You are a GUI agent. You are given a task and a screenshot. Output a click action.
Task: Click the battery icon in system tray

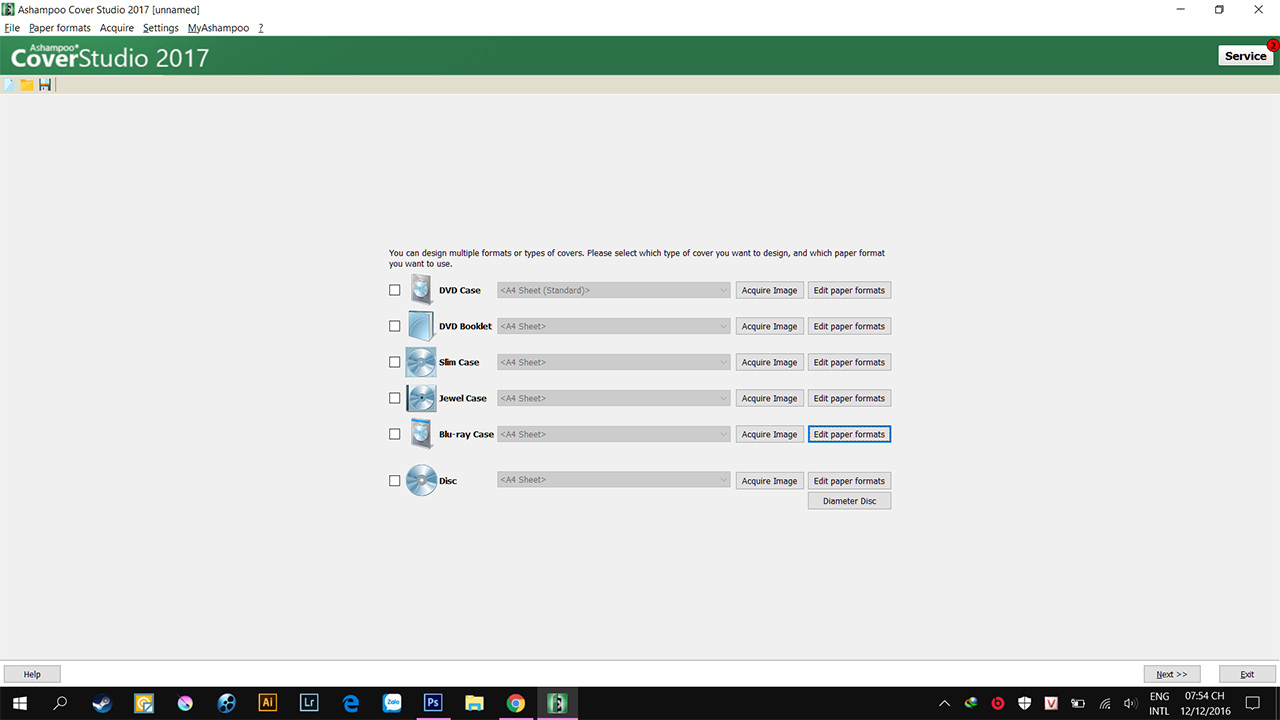click(1078, 703)
